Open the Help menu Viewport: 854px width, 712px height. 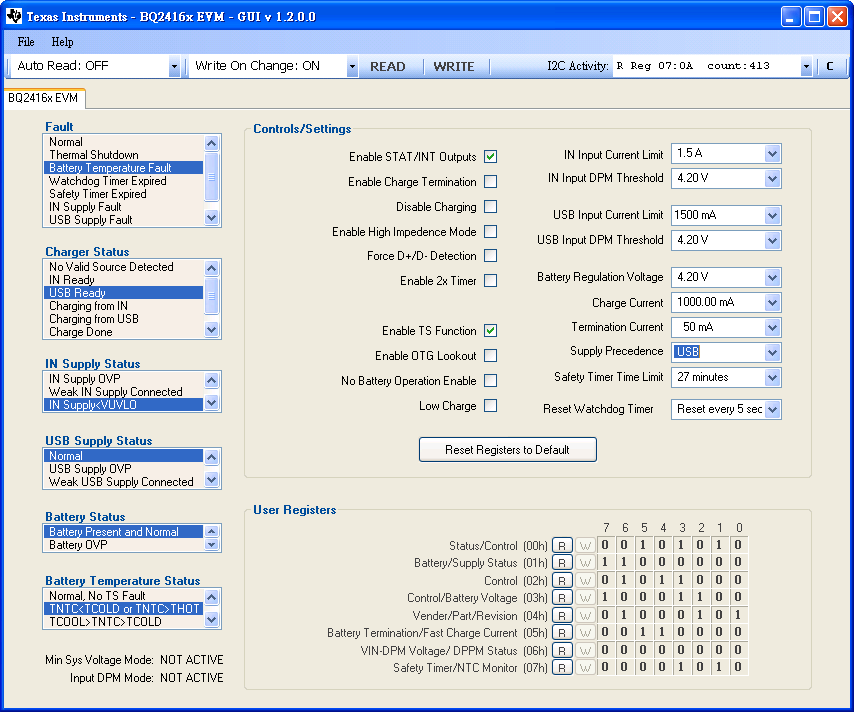[x=62, y=42]
